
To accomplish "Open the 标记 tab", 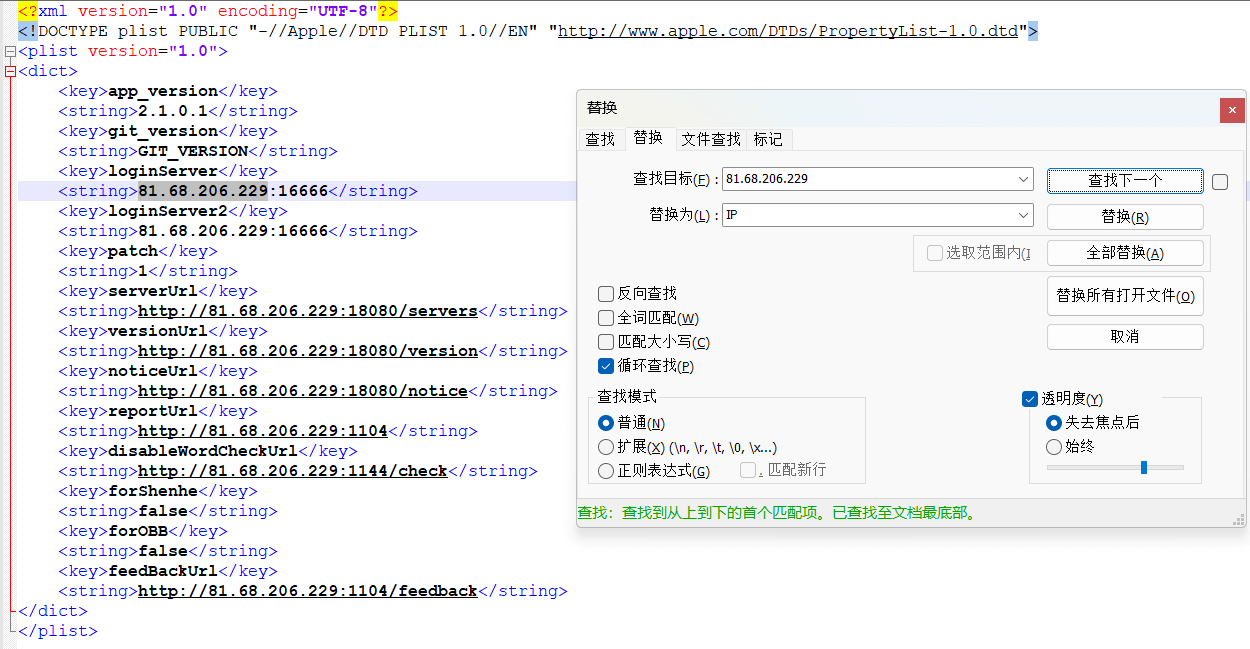I will pos(768,139).
